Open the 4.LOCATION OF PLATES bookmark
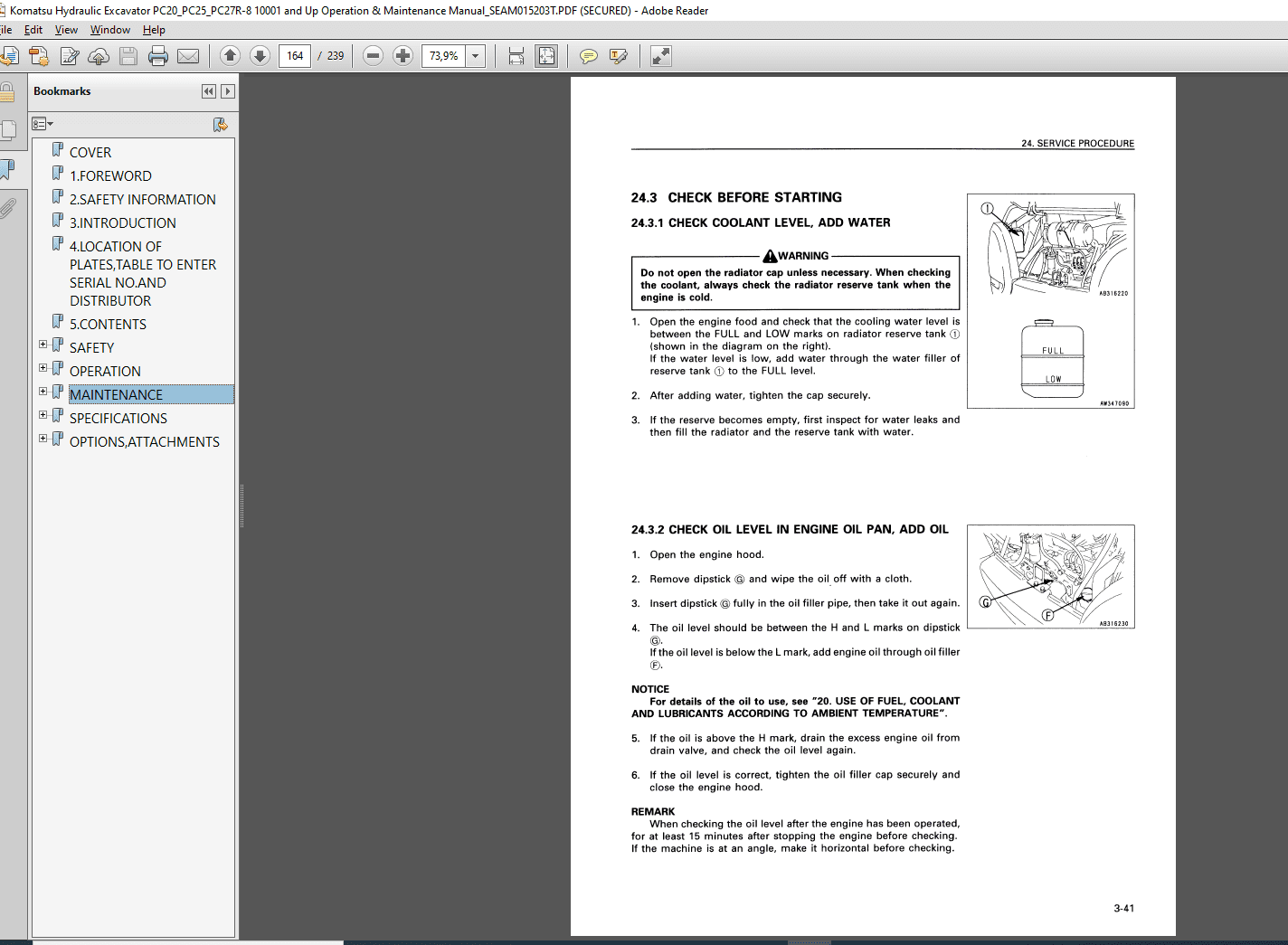 pos(143,273)
